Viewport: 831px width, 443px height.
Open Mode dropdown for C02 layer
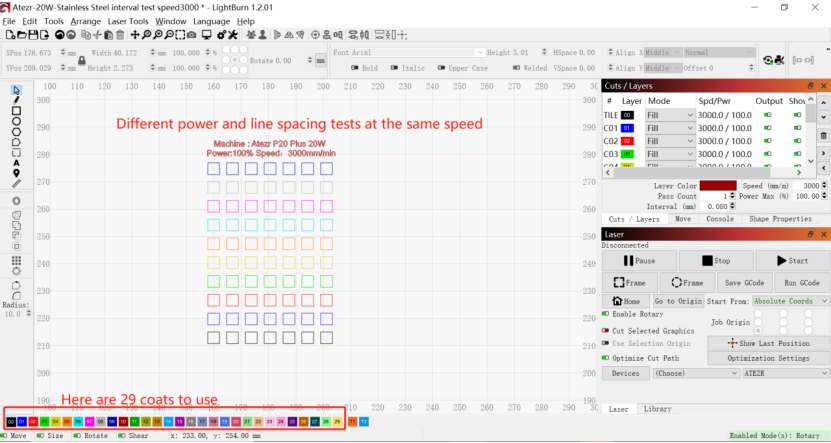(670, 141)
